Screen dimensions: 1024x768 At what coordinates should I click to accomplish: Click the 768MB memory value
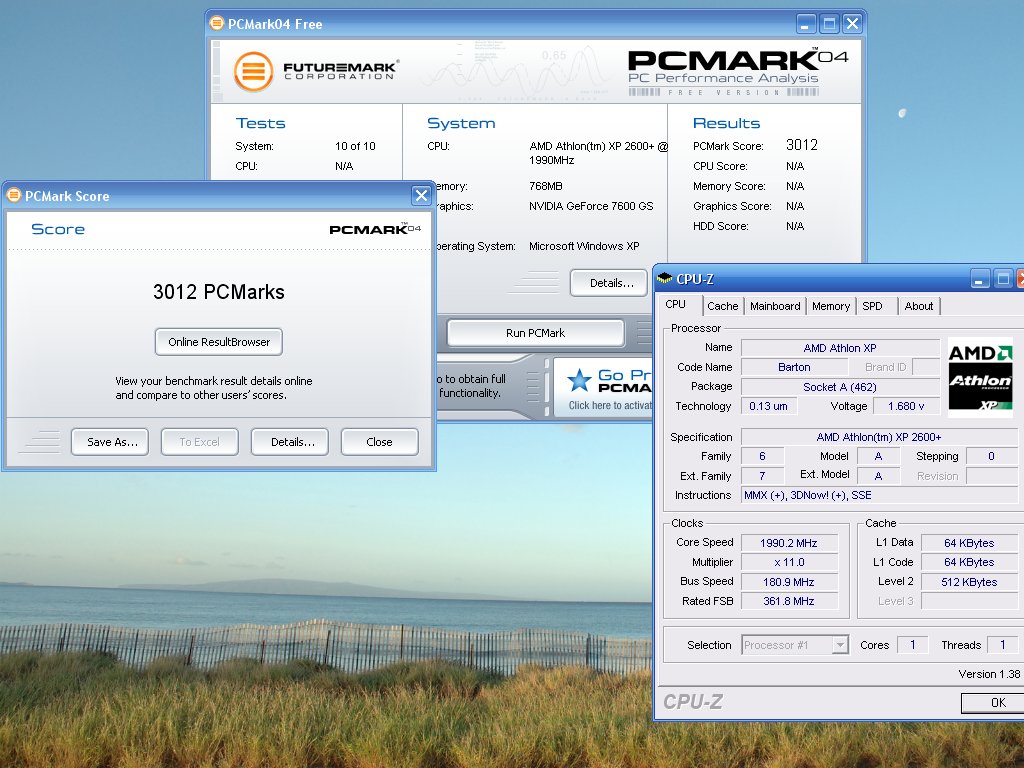pos(546,186)
